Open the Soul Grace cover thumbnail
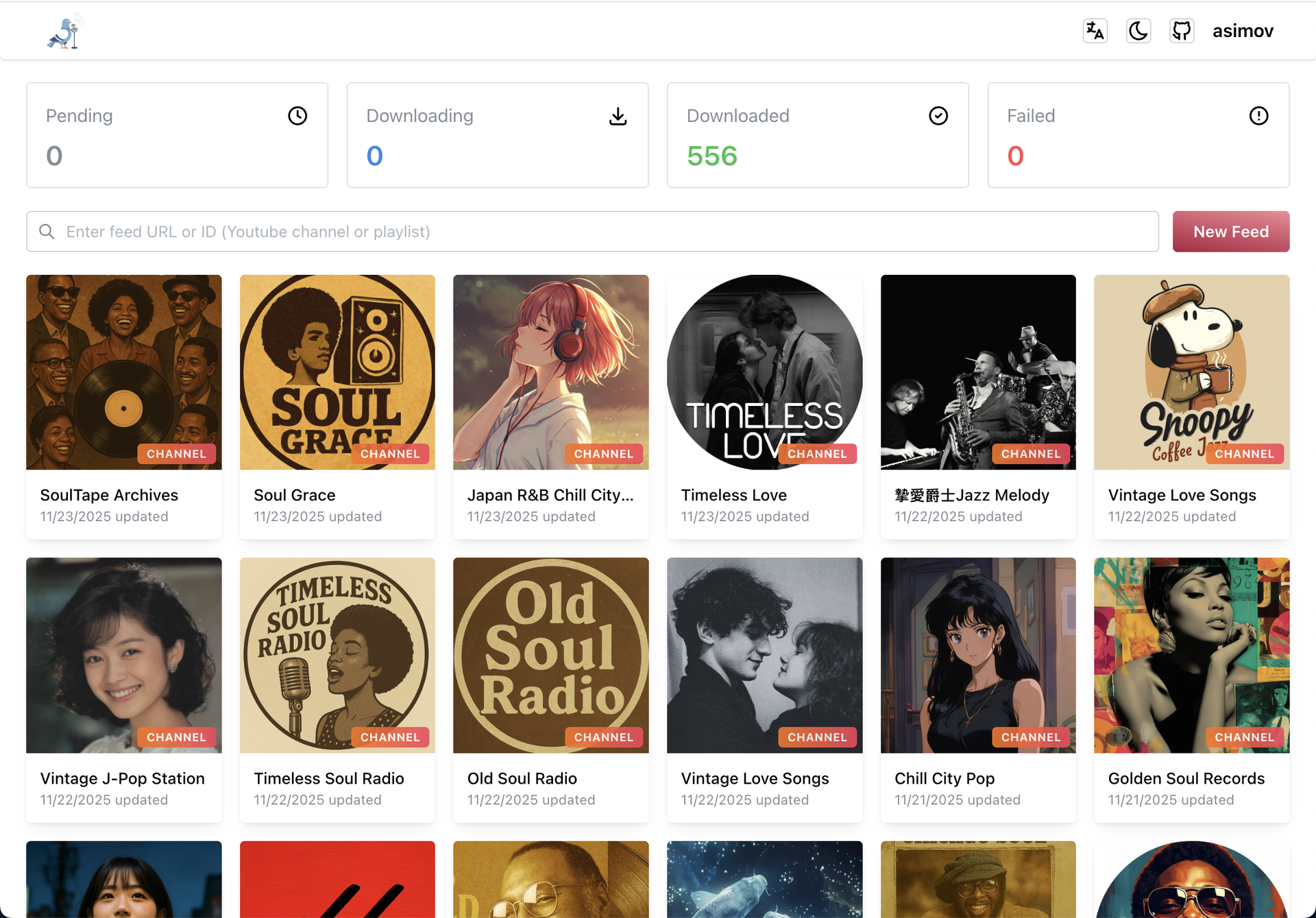Viewport: 1316px width, 918px height. pos(337,372)
